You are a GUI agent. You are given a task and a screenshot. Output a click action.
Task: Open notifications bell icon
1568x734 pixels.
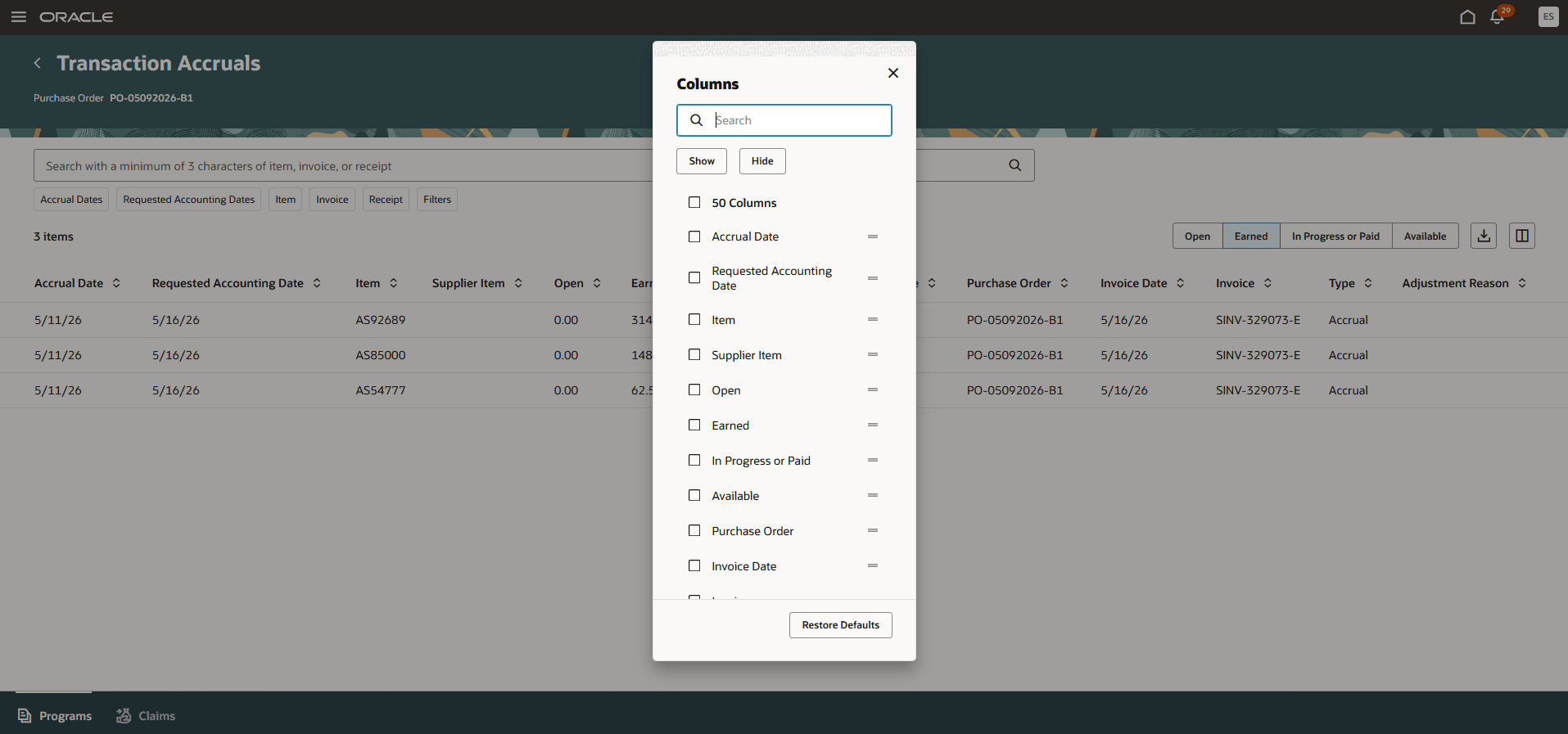tap(1498, 17)
